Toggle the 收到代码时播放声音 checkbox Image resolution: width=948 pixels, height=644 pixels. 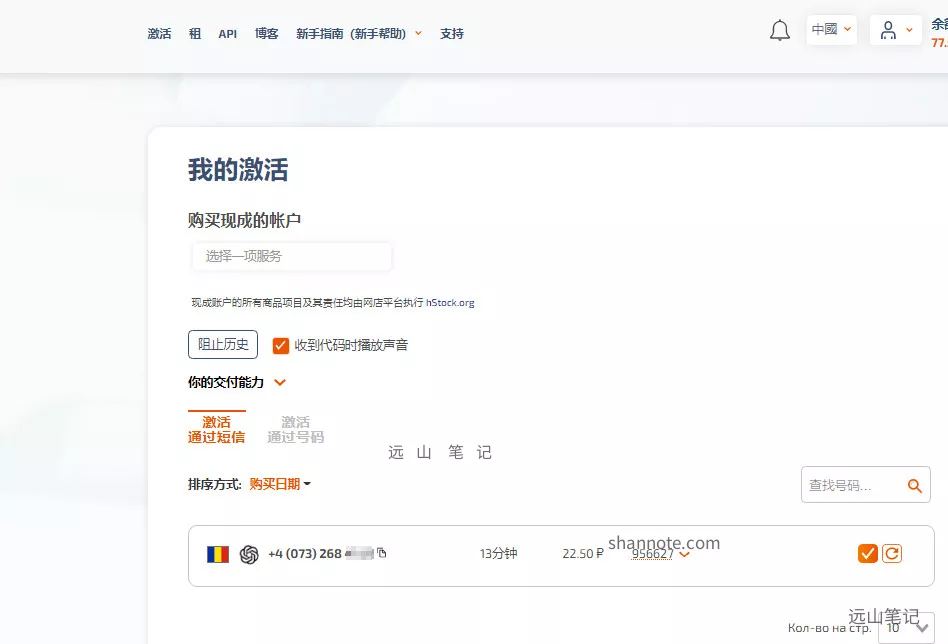pos(281,345)
